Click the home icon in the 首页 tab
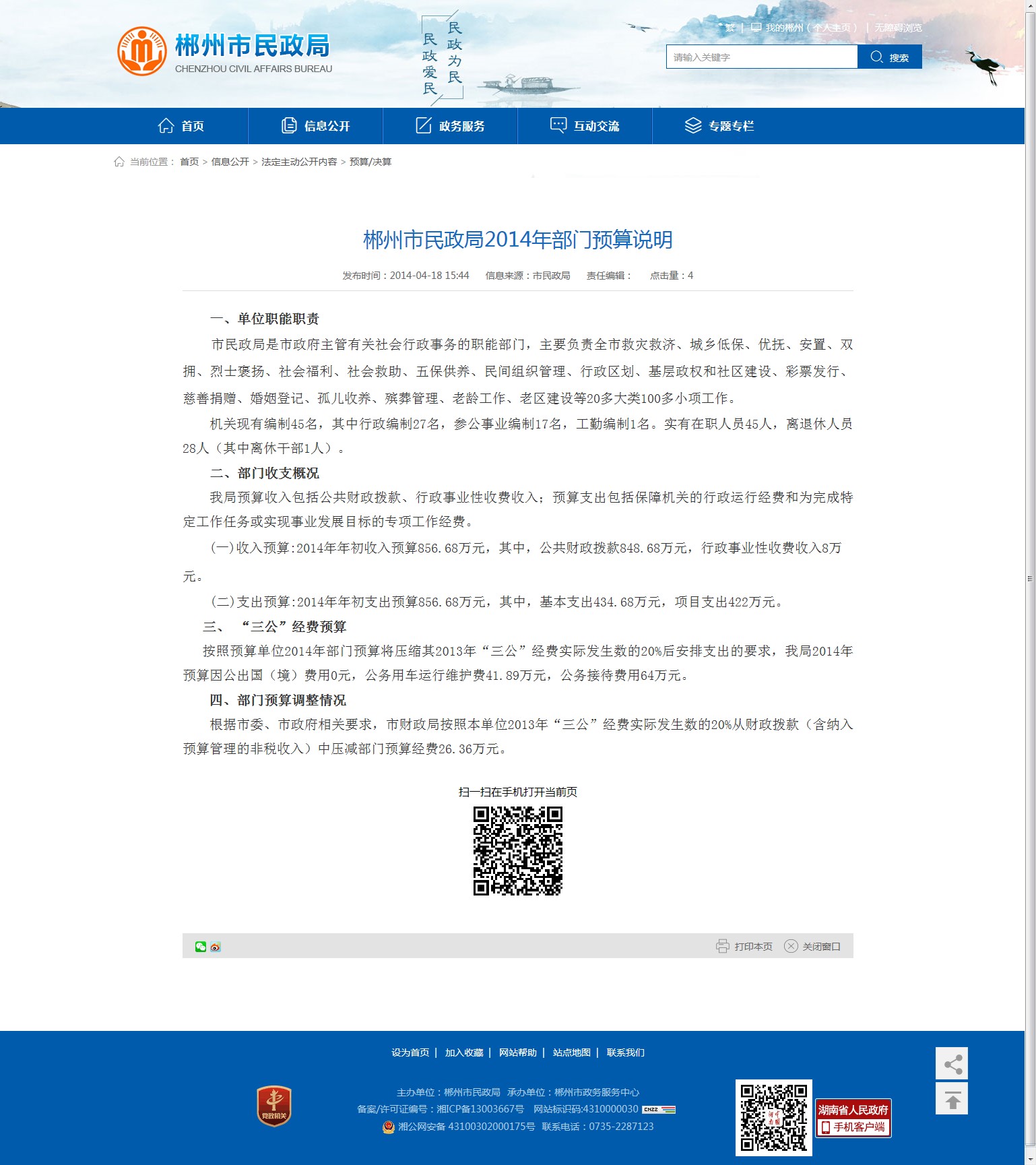This screenshot has height=1165, width=1036. (x=166, y=125)
